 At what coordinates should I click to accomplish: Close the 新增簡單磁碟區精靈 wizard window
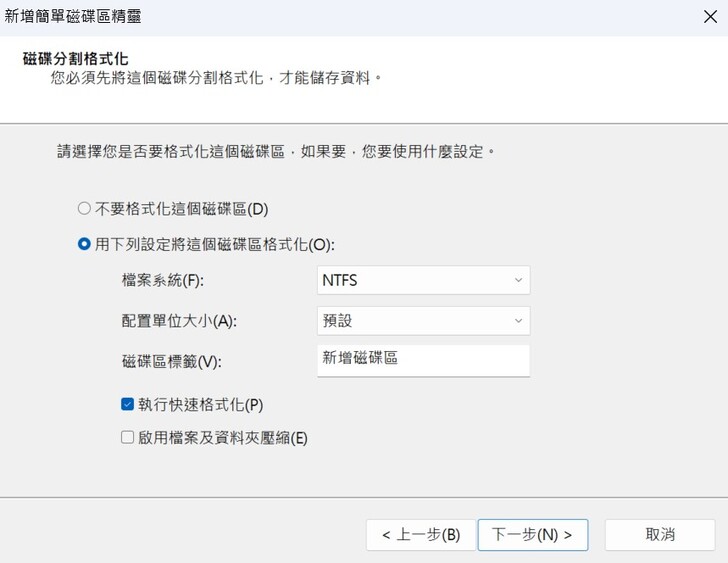pos(710,15)
